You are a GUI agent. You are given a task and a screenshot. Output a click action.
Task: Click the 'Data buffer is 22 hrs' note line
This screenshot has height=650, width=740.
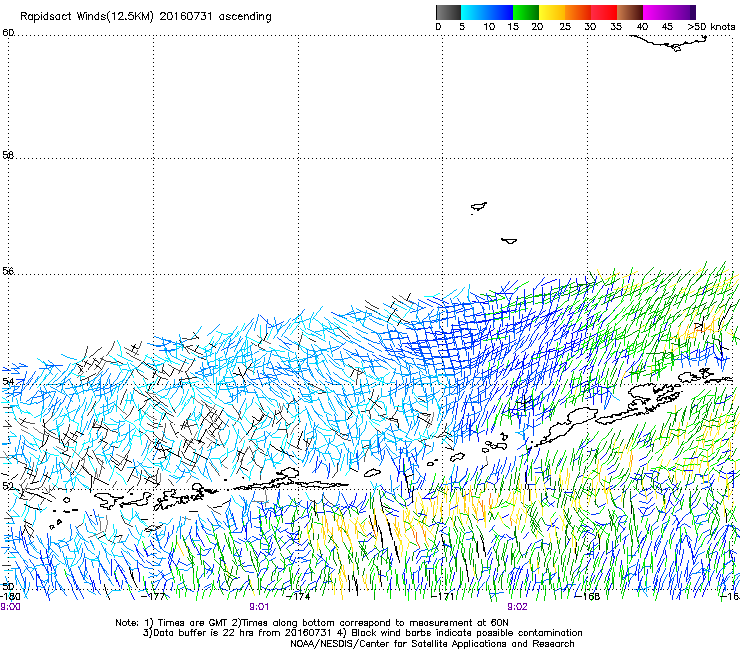(362, 633)
